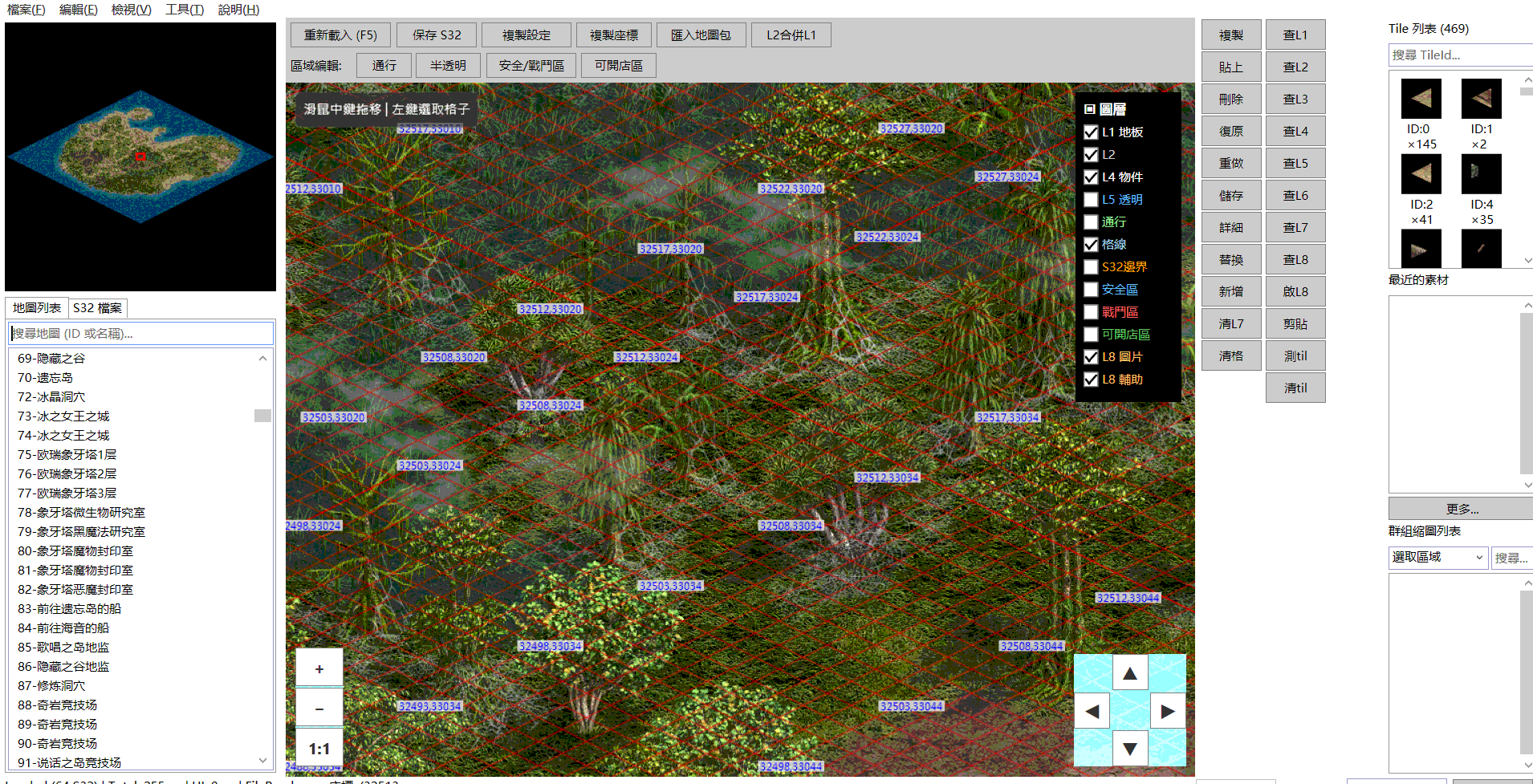Enable the S32邊界 boundary checkbox

(1091, 267)
